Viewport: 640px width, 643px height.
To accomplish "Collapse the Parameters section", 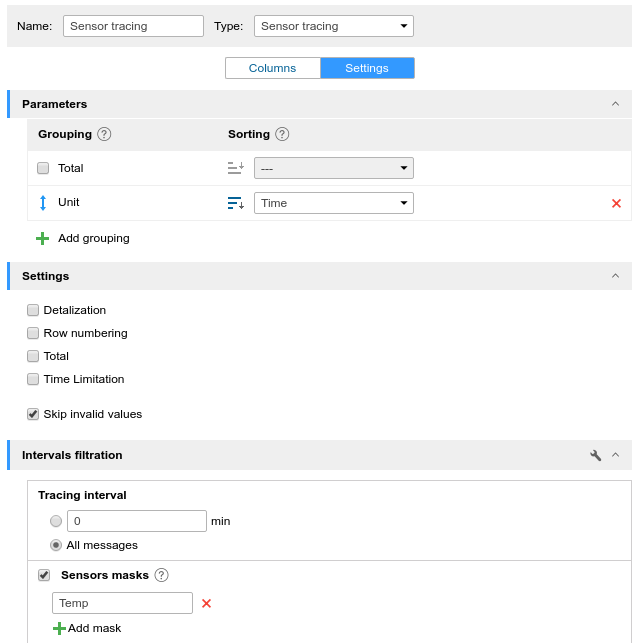I will coord(615,104).
